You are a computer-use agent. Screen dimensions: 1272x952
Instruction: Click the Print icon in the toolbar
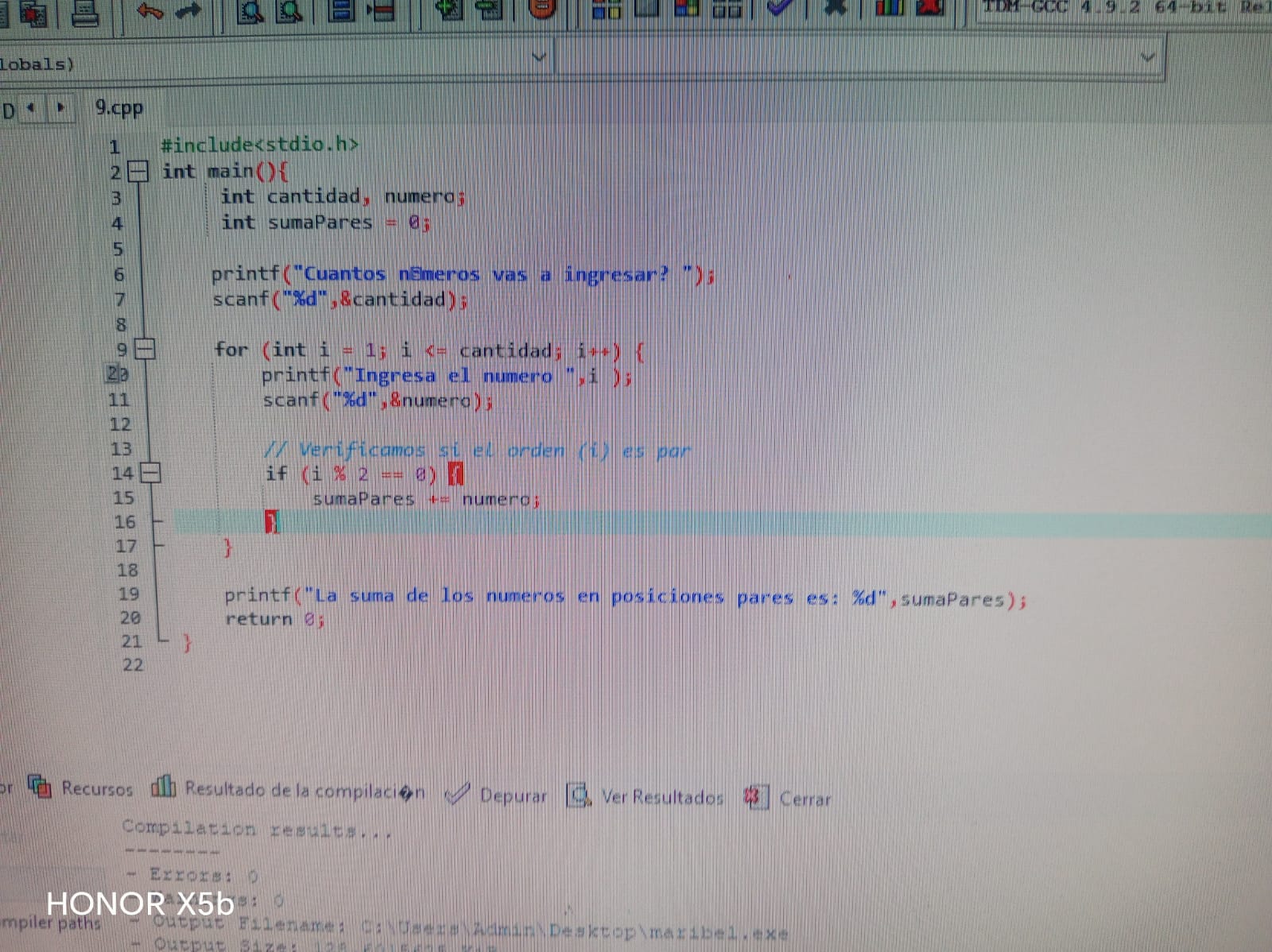[85, 11]
